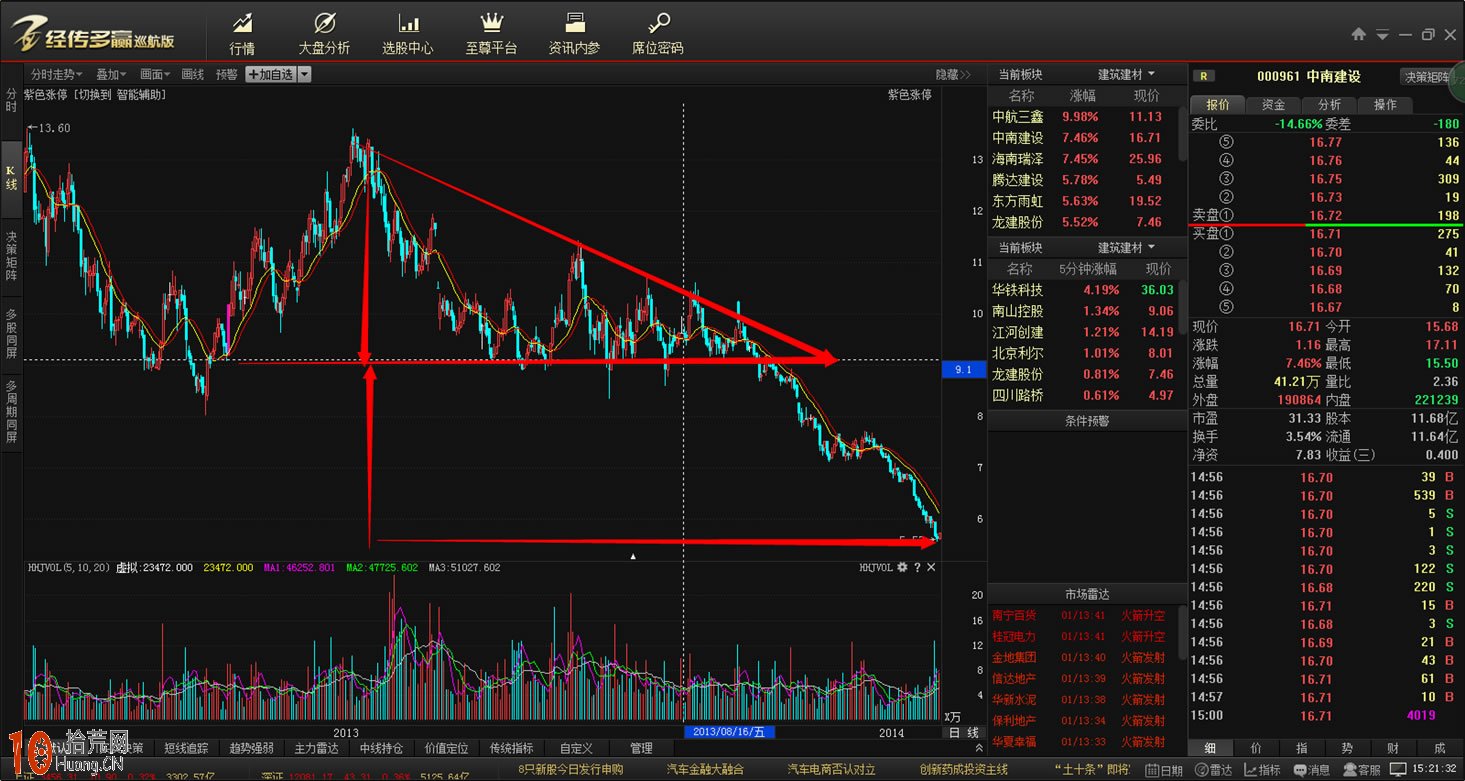The width and height of the screenshot is (1465, 781).
Task: Open the top 建筑建材 sector dropdown
Action: pyautogui.click(x=1126, y=74)
